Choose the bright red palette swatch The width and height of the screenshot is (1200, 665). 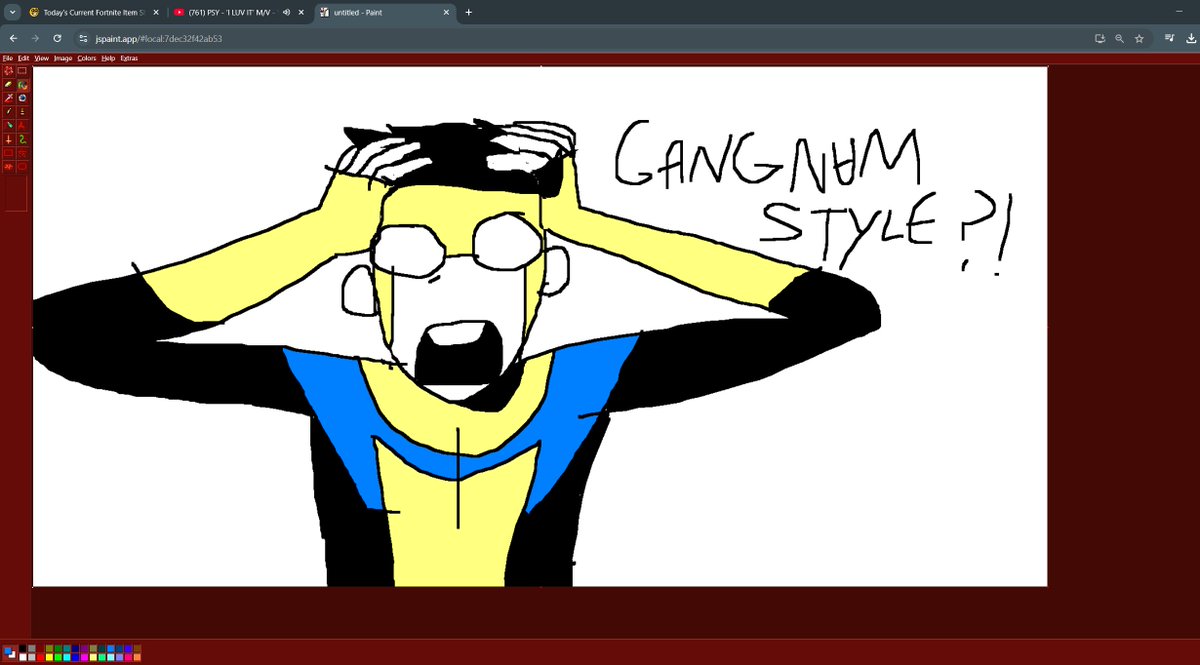[x=40, y=657]
